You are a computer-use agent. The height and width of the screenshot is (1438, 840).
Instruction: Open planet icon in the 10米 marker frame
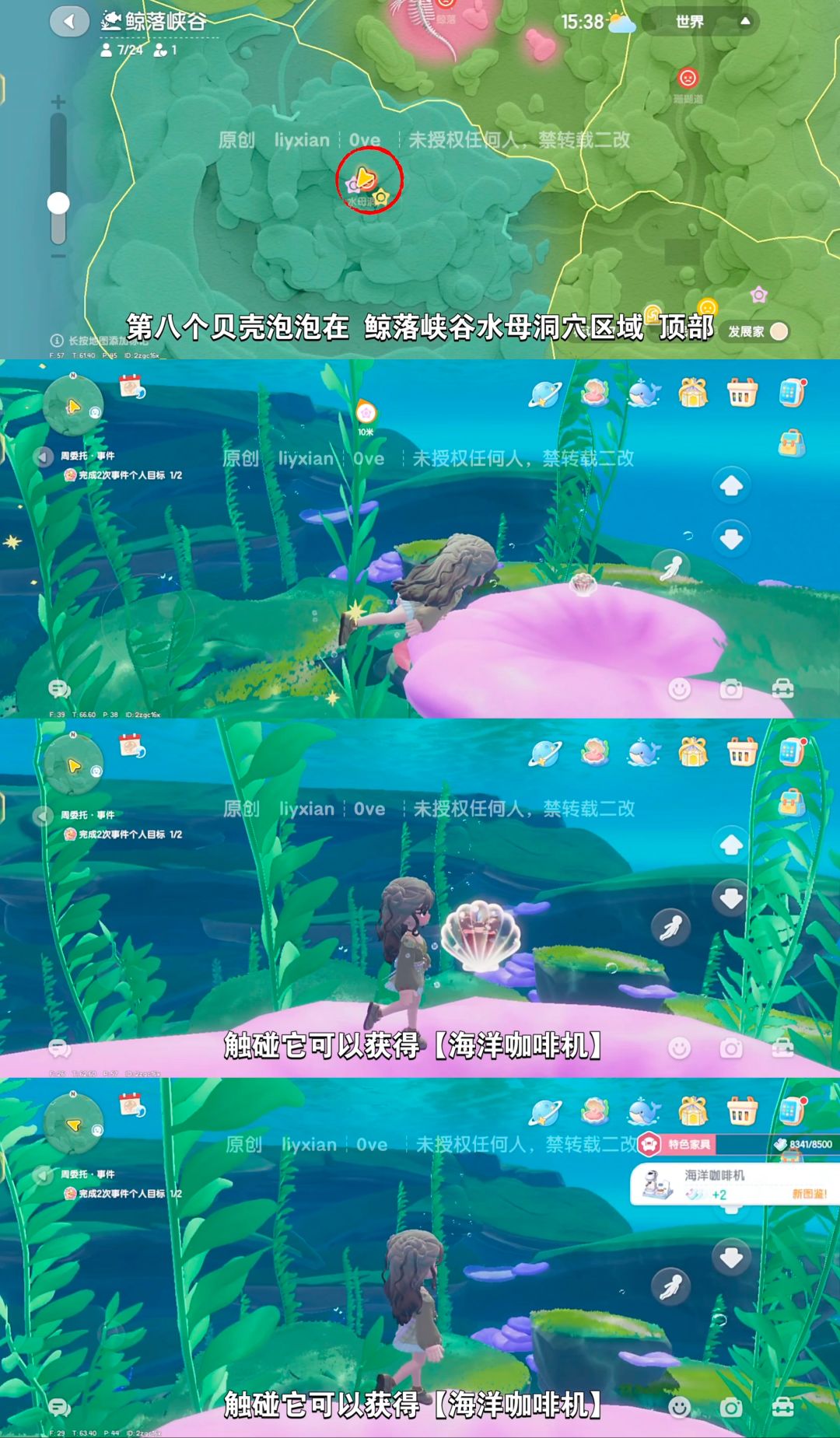coord(544,394)
